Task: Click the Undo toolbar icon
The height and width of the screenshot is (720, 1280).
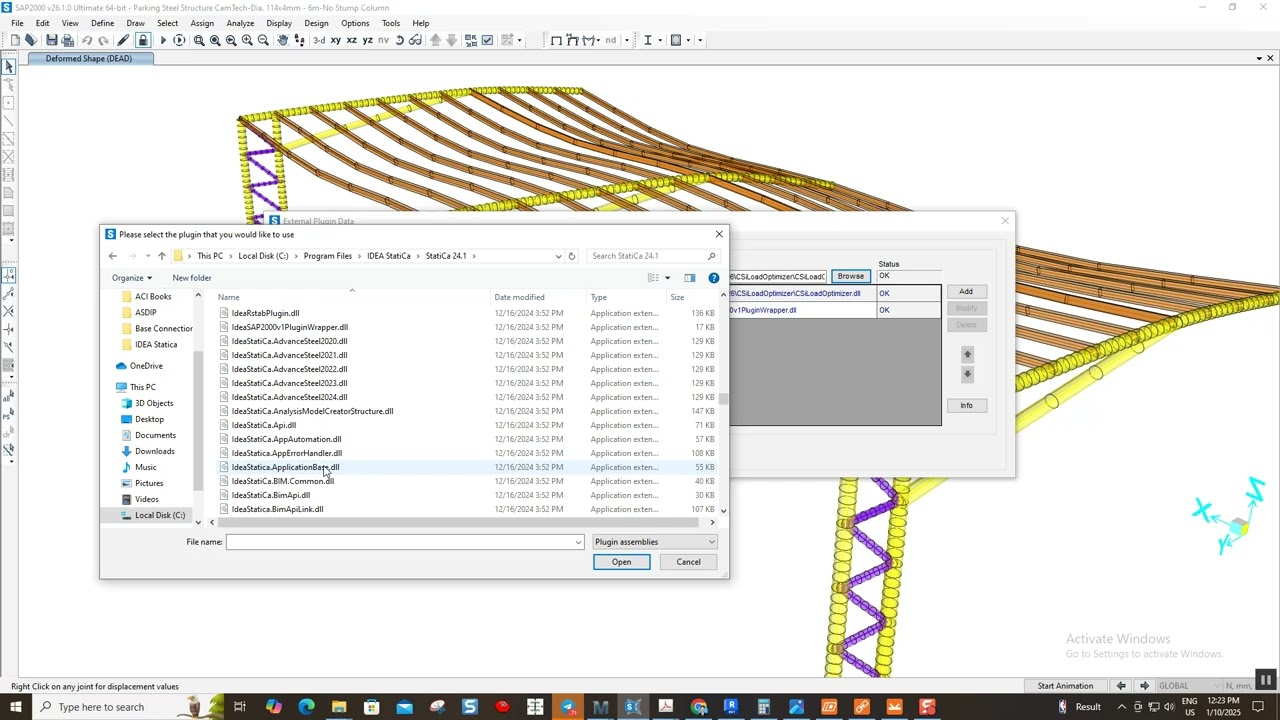Action: pyautogui.click(x=87, y=40)
